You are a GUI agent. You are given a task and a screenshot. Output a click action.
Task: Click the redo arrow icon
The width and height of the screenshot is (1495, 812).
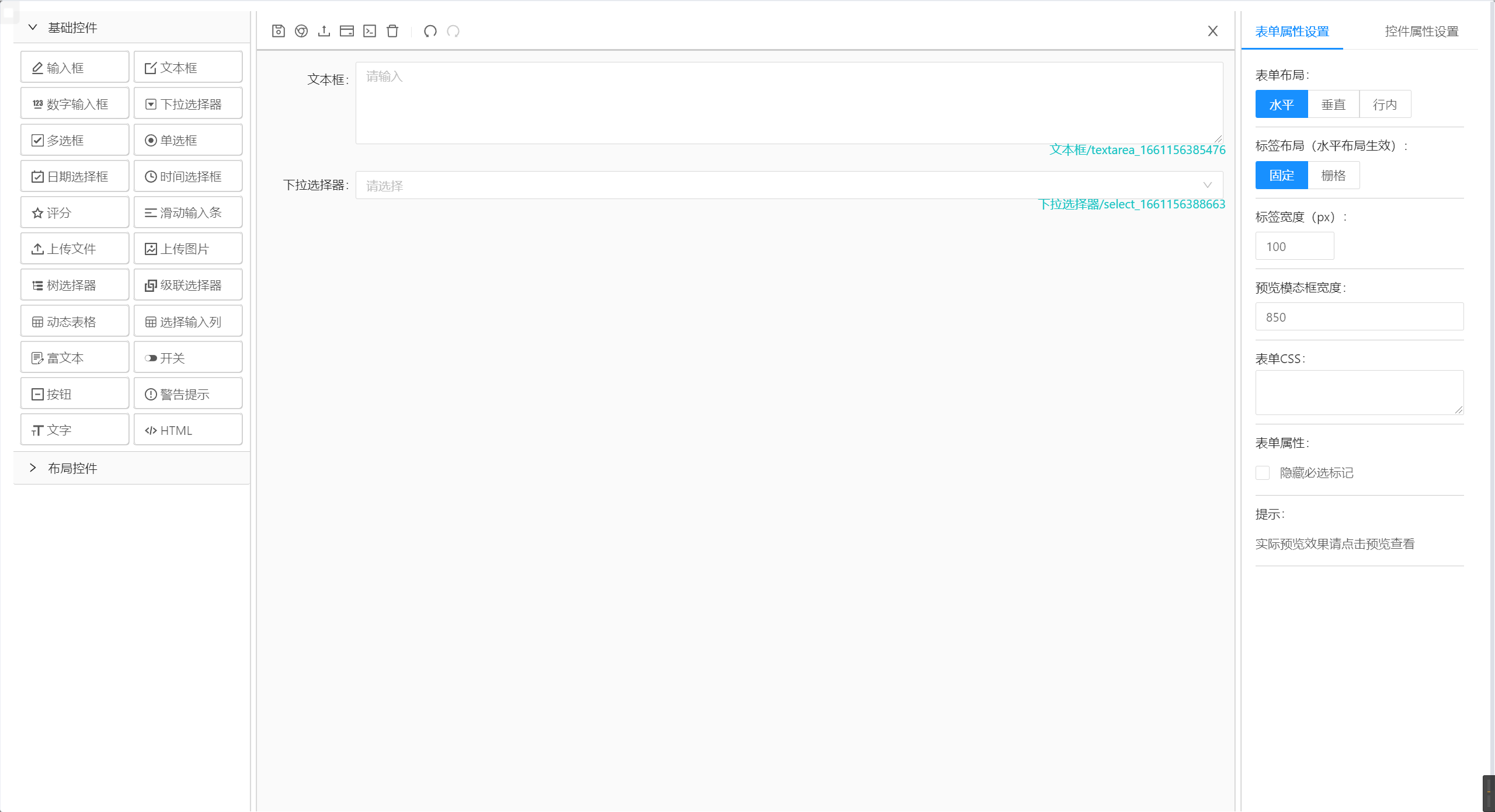(453, 31)
